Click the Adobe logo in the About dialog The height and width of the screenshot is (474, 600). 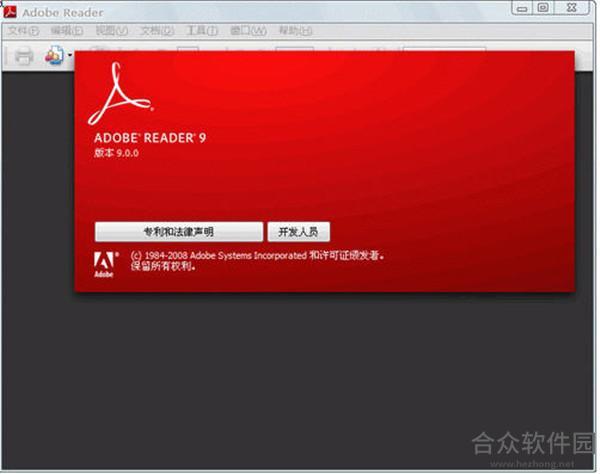point(104,264)
